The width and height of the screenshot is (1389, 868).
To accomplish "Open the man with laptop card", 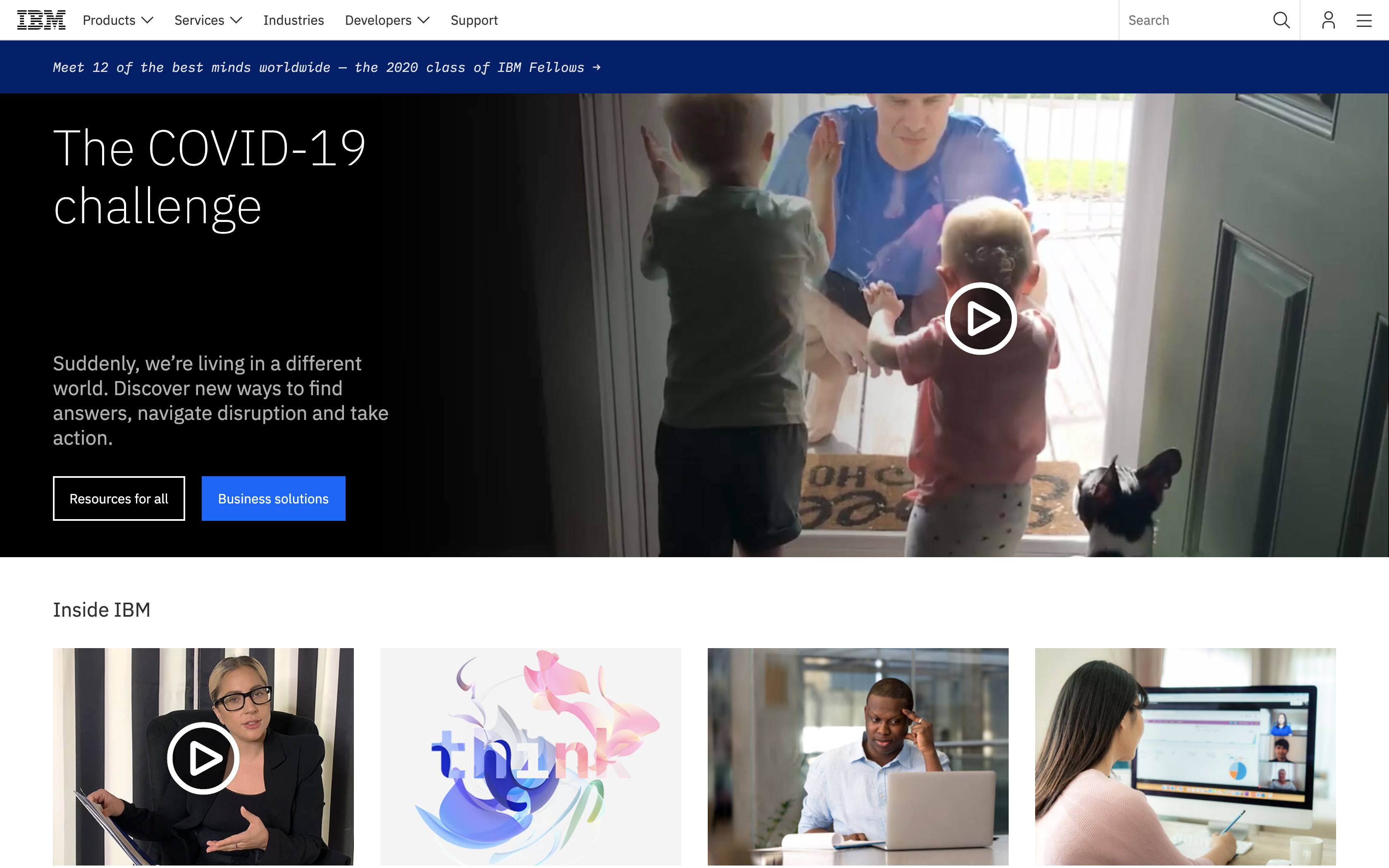I will (x=857, y=757).
